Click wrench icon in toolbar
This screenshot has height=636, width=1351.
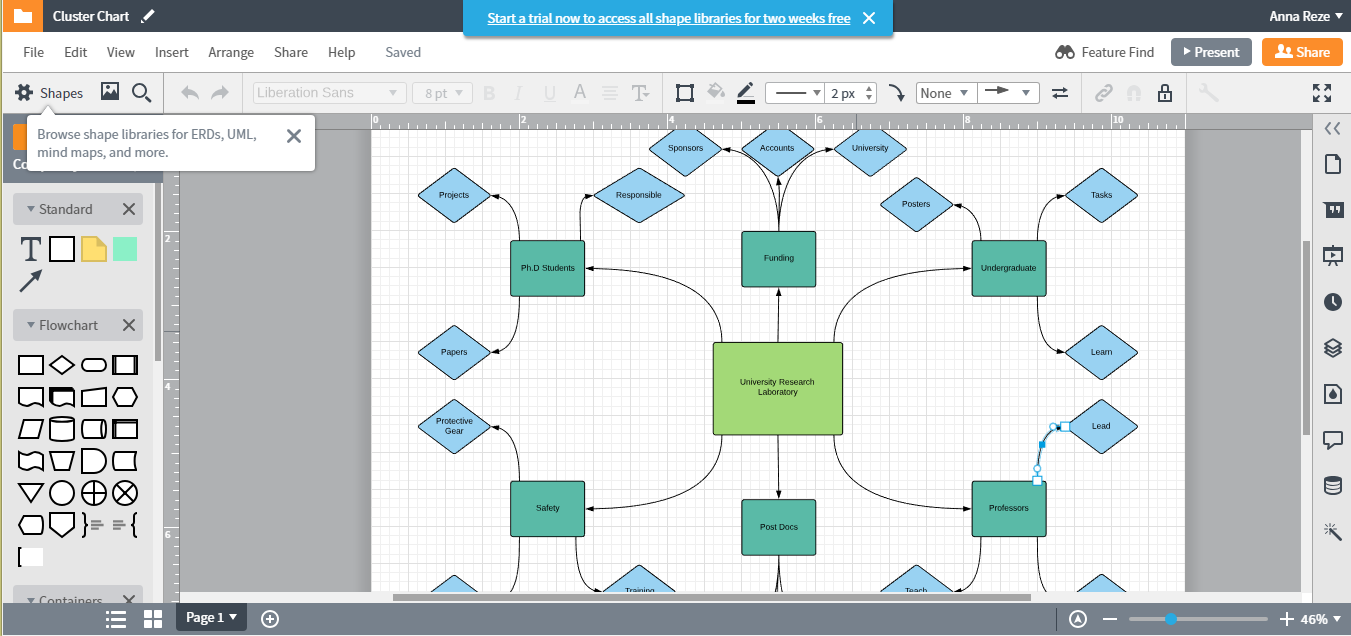click(1208, 93)
